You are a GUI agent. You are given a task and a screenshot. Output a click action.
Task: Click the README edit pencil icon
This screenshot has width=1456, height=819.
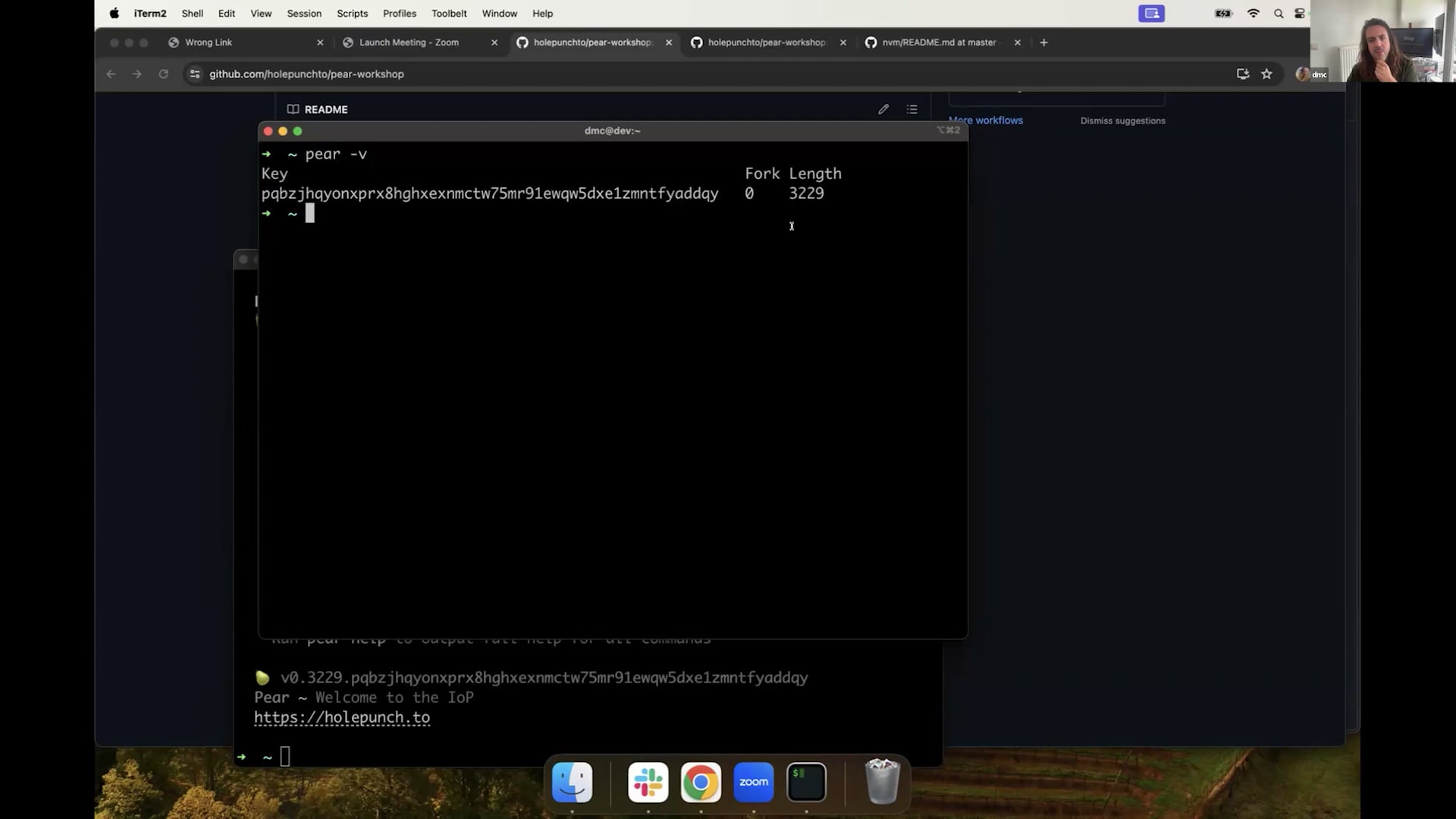883,109
